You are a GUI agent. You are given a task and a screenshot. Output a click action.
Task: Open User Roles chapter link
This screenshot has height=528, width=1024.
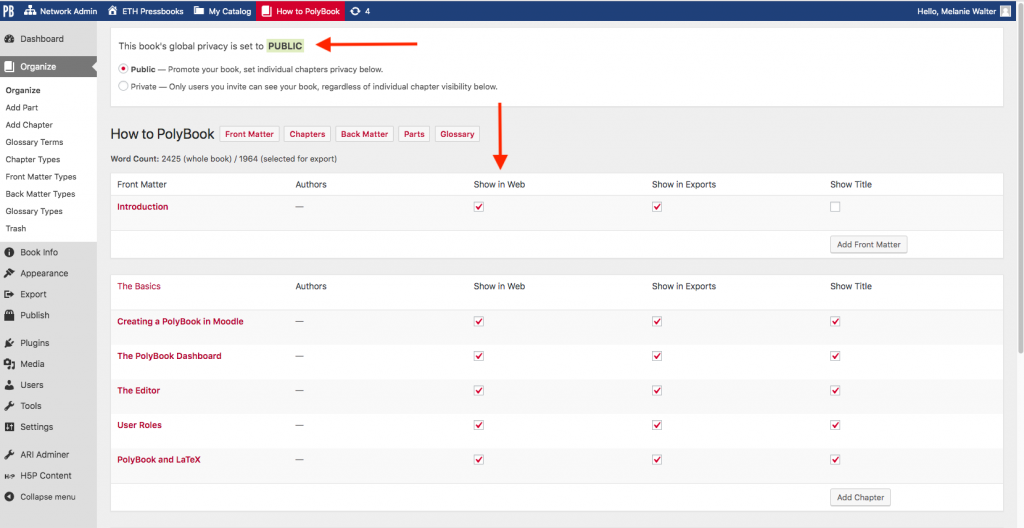tap(139, 425)
